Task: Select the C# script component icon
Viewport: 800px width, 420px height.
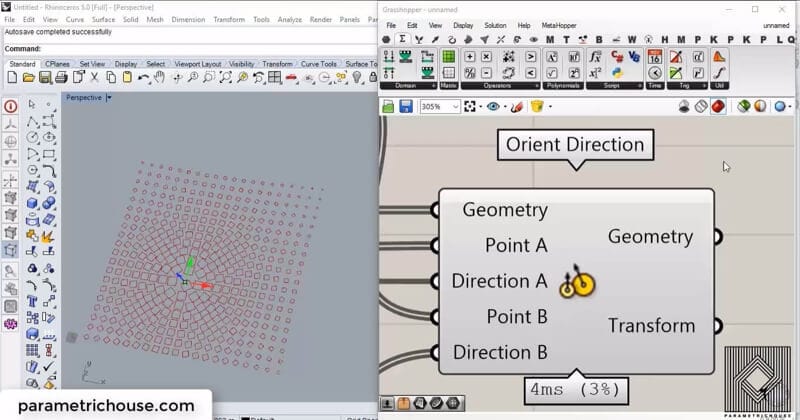Action: (x=618, y=57)
